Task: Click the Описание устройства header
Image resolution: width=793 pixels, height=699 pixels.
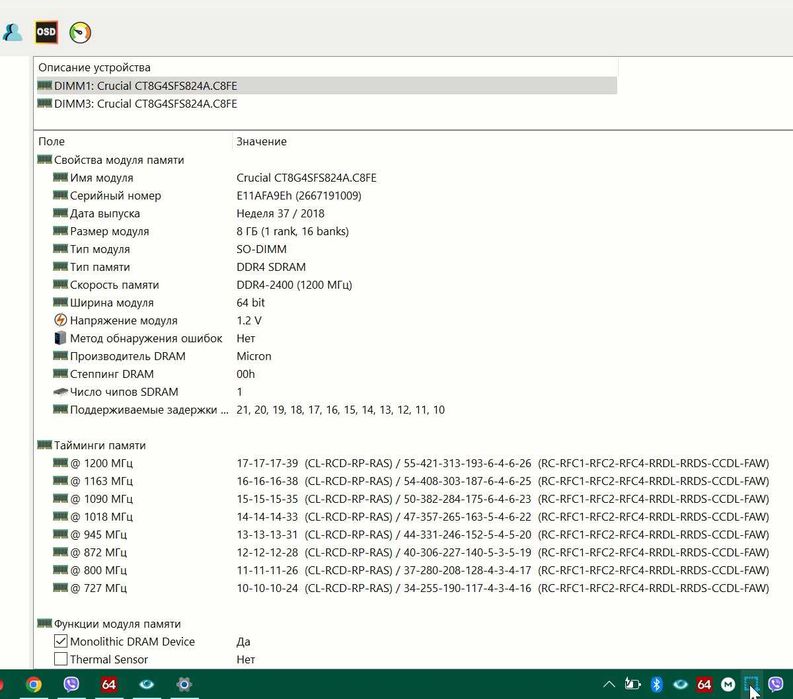Action: pyautogui.click(x=94, y=67)
